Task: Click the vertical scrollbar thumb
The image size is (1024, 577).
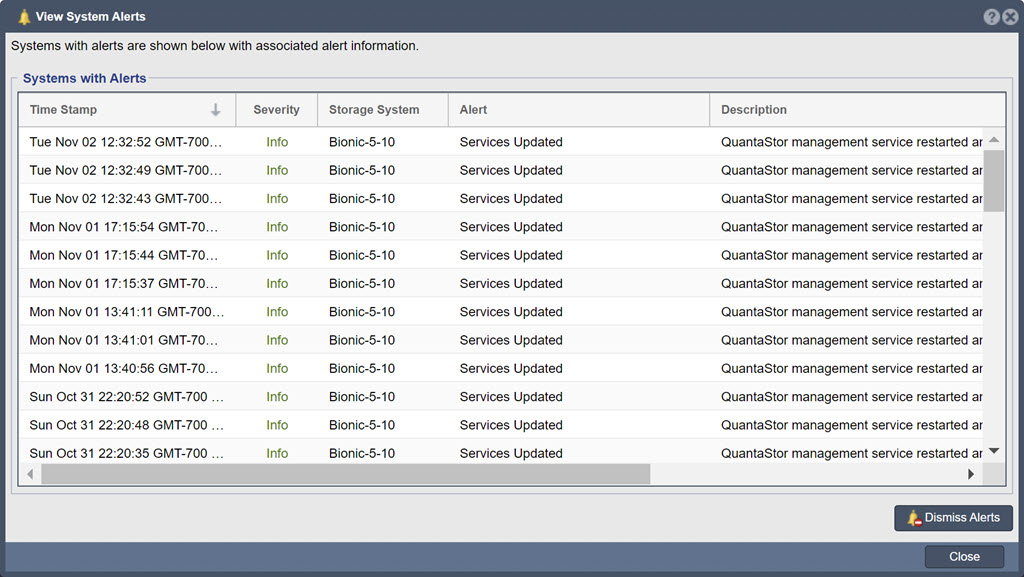Action: [x=994, y=181]
